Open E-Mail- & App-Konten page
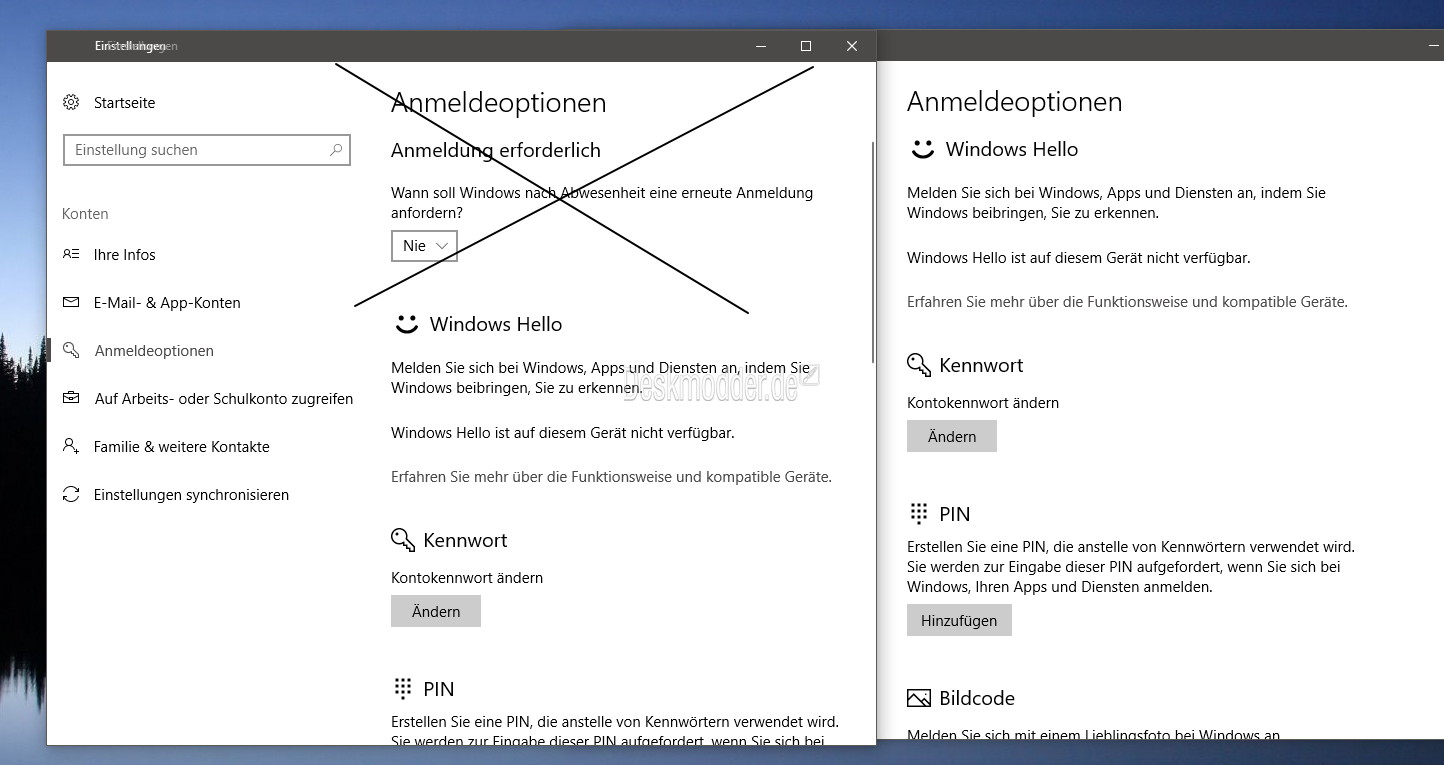Viewport: 1444px width, 765px height. pos(167,302)
